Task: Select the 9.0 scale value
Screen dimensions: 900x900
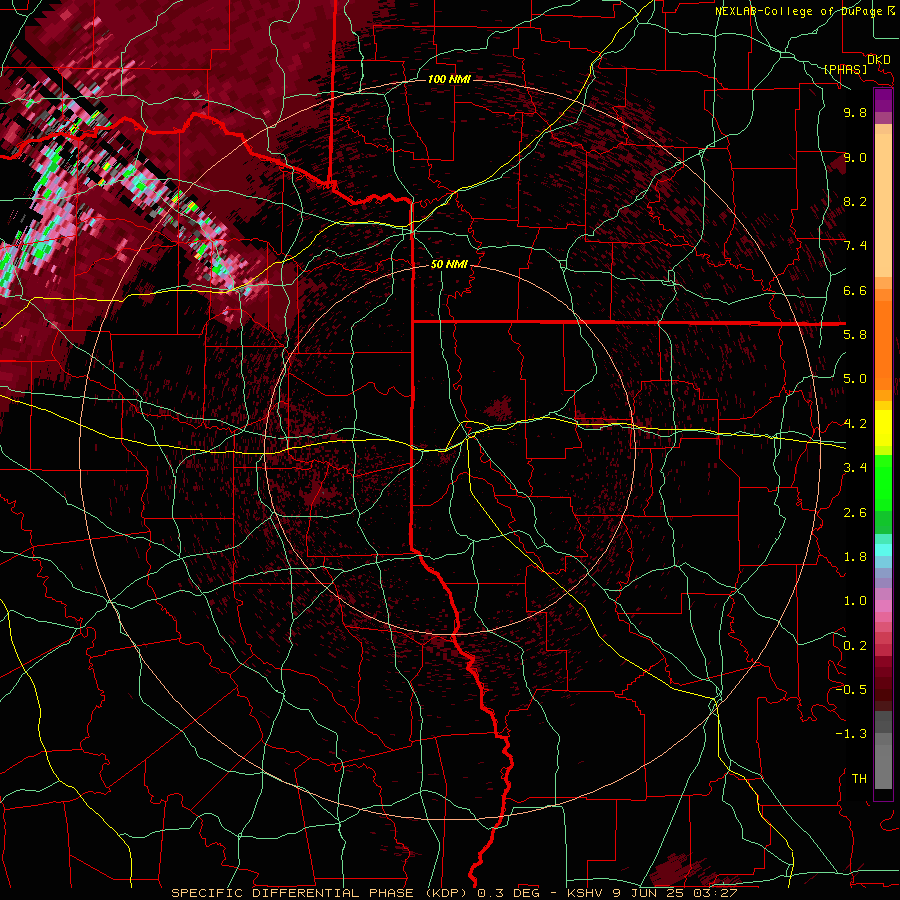Action: tap(855, 157)
